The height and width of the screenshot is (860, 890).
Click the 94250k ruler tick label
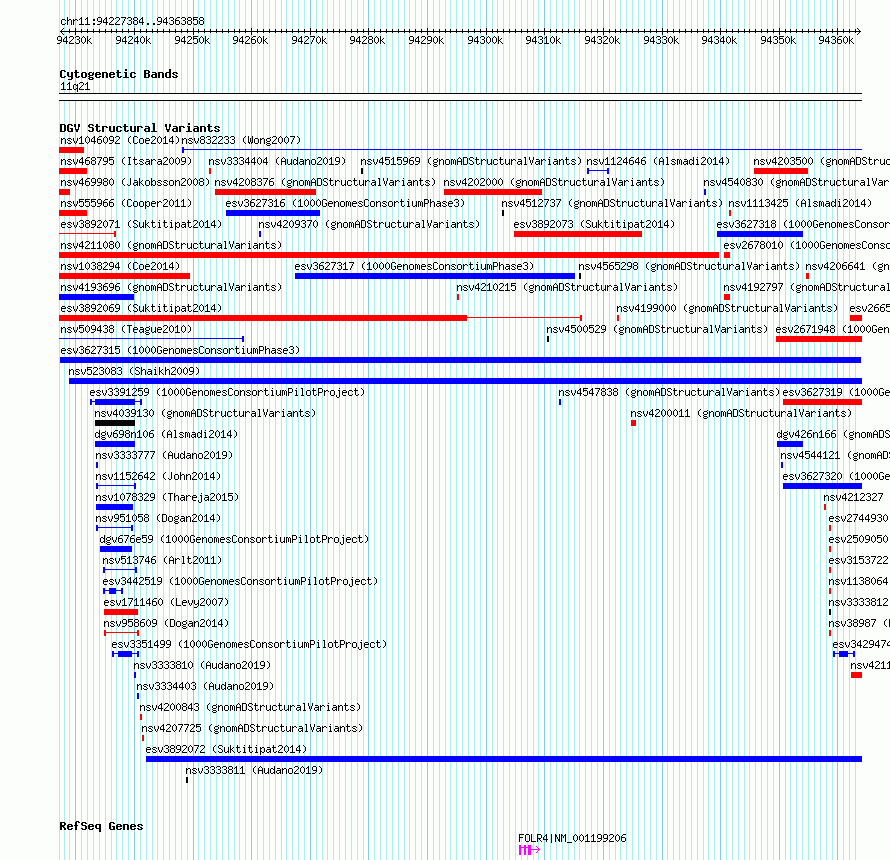192,40
